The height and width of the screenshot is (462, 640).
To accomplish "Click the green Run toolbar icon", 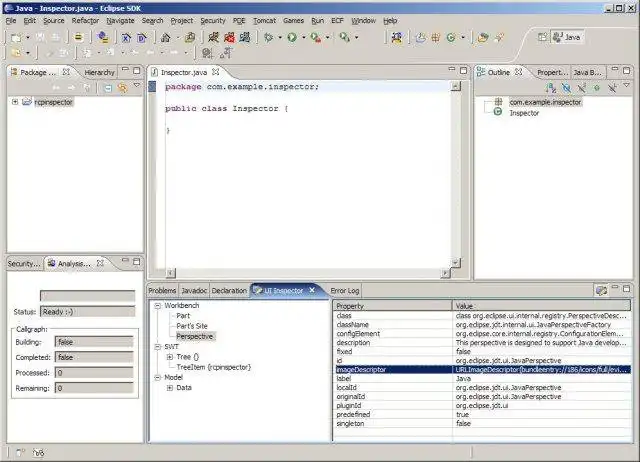I will pyautogui.click(x=292, y=38).
